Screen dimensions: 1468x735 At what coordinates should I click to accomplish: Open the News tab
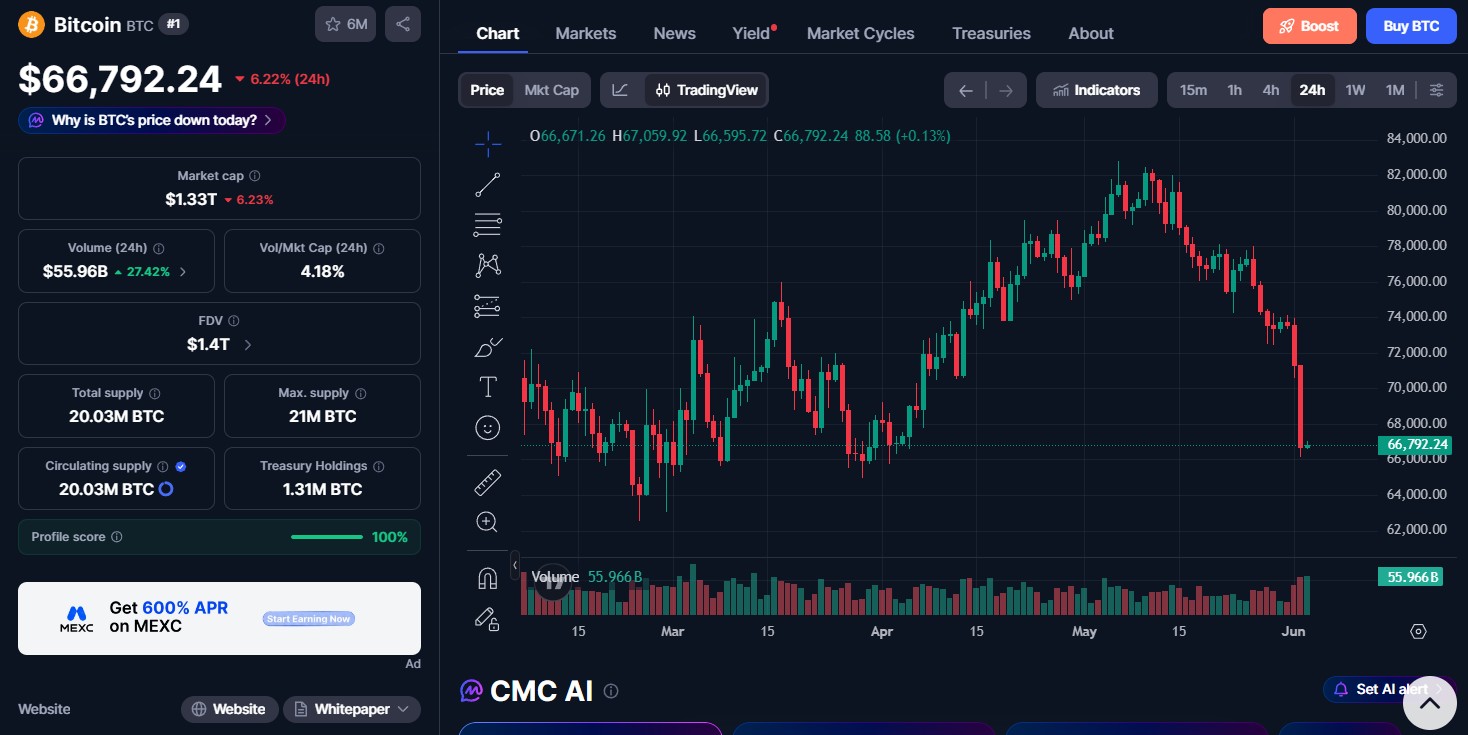675,33
